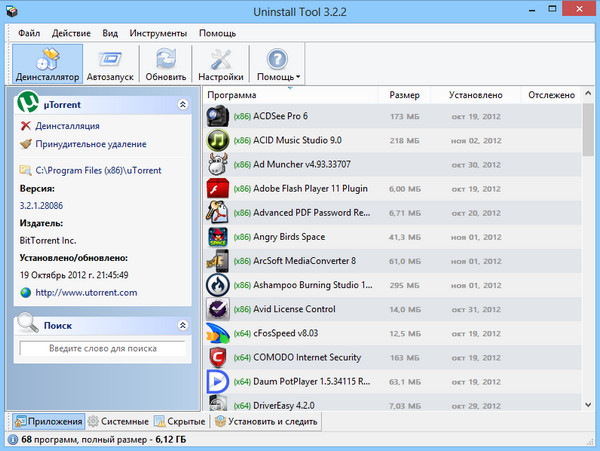
Task: Collapse the Поиск search panel
Action: point(182,325)
